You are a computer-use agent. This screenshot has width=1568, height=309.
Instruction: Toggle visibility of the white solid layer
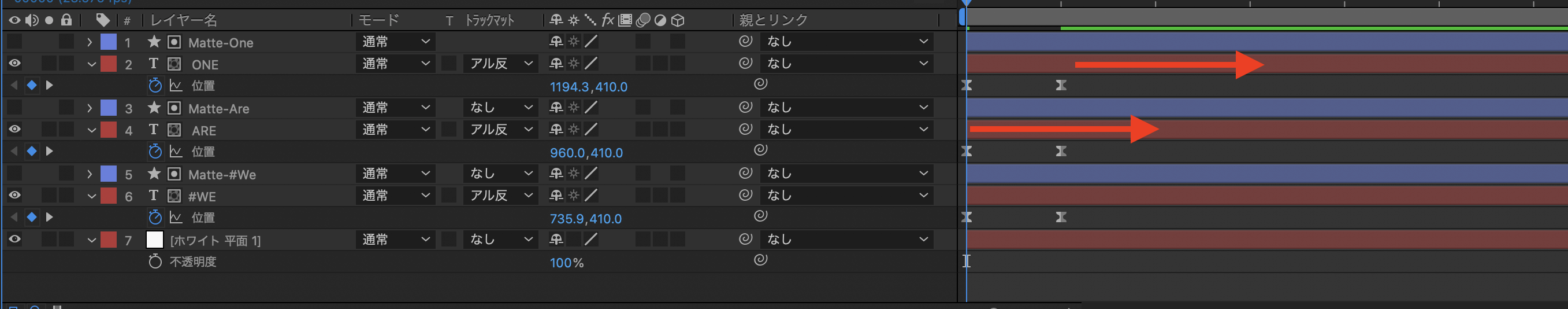[14, 240]
